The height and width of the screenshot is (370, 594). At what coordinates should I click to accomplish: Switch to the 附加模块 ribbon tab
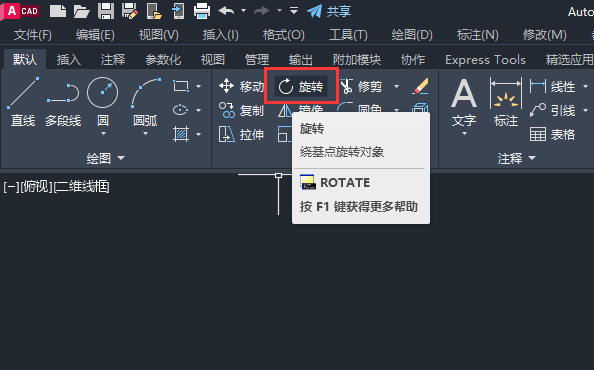point(357,59)
